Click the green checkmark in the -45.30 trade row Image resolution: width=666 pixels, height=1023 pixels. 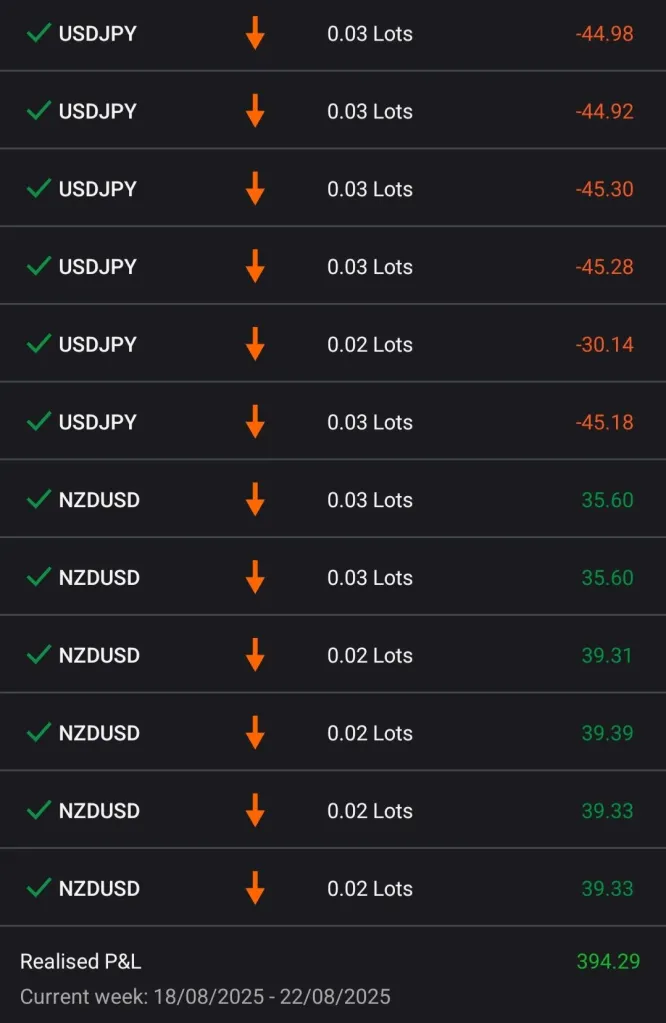(x=38, y=188)
